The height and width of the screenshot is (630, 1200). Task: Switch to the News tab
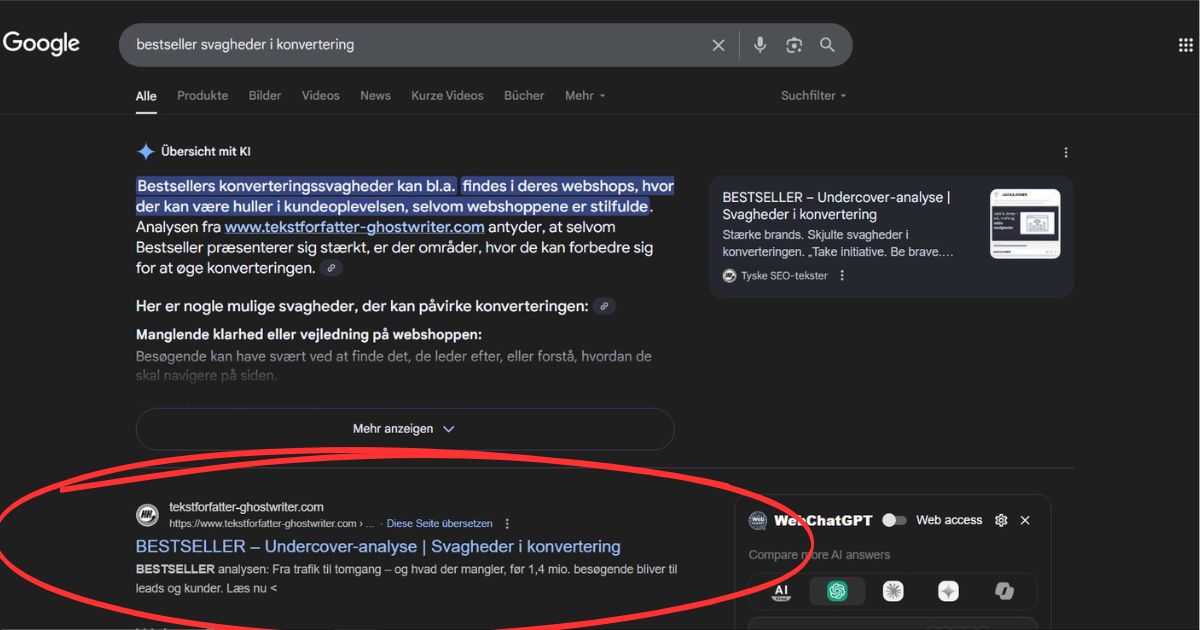click(375, 96)
